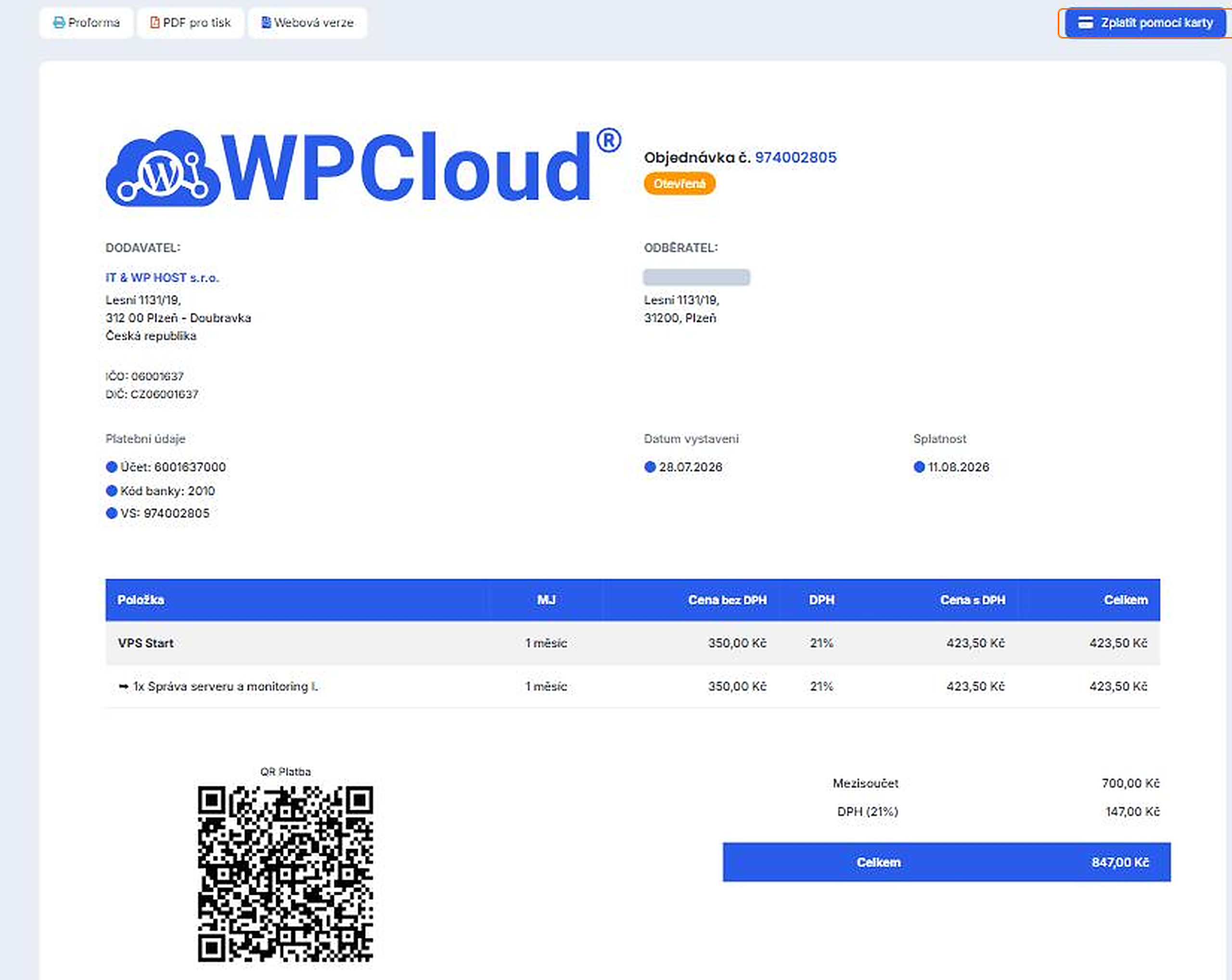Click DIČ: CZ06001637 text
This screenshot has width=1232, height=980.
tap(152, 394)
